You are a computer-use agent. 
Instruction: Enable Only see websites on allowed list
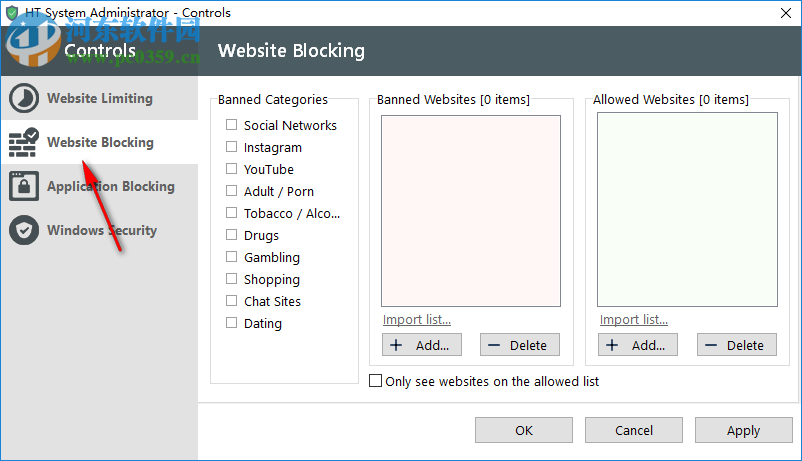tap(376, 381)
